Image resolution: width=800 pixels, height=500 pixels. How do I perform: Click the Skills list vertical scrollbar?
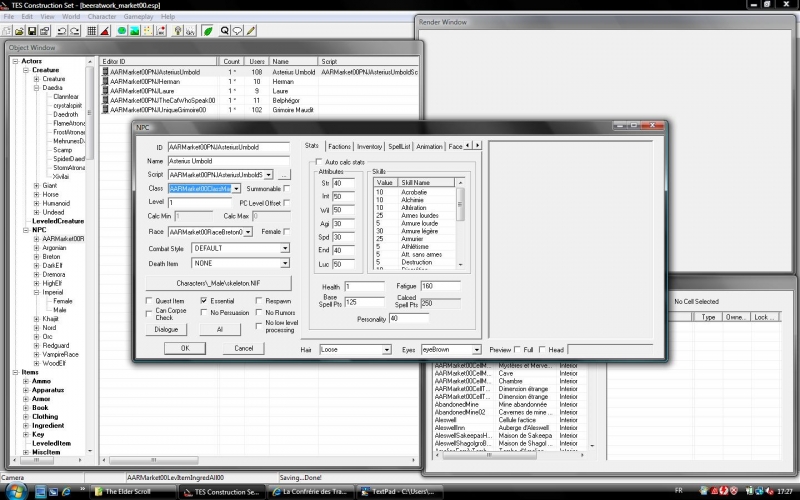(460, 224)
